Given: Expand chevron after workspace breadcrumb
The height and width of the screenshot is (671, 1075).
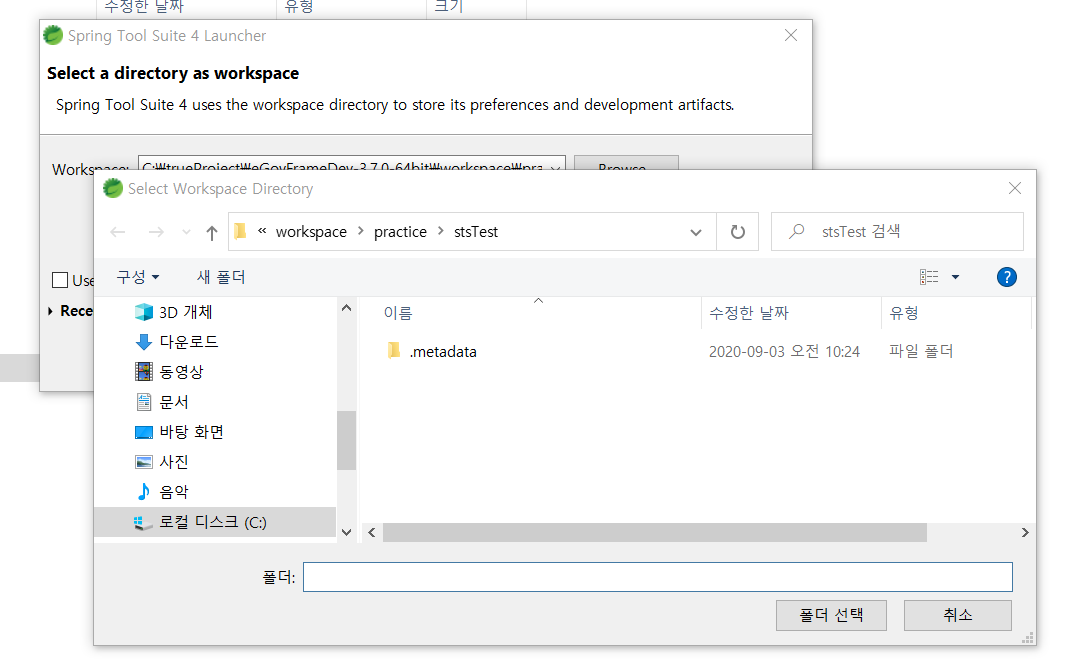Looking at the screenshot, I should click(361, 232).
